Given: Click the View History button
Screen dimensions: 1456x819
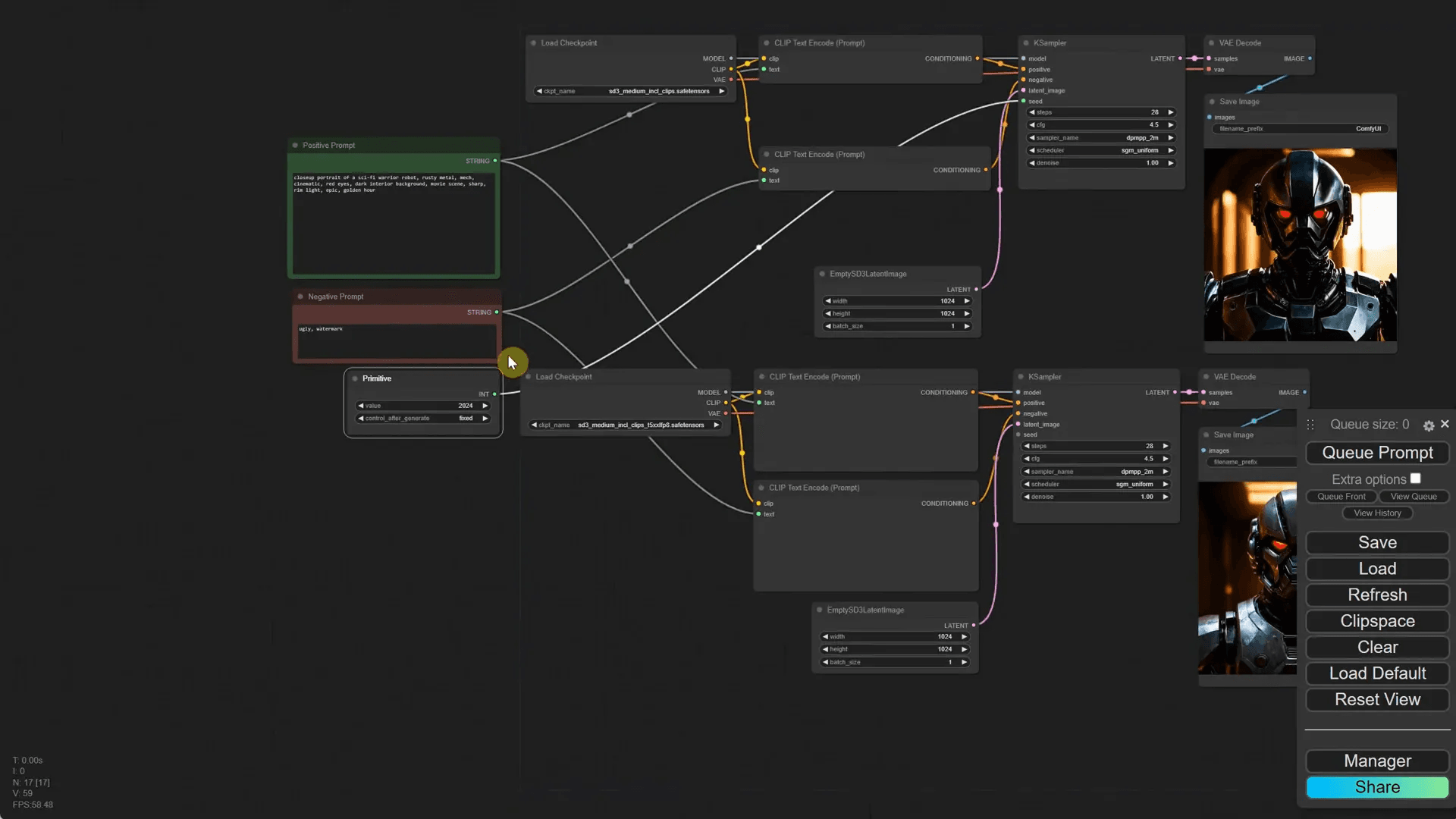Looking at the screenshot, I should tap(1376, 513).
